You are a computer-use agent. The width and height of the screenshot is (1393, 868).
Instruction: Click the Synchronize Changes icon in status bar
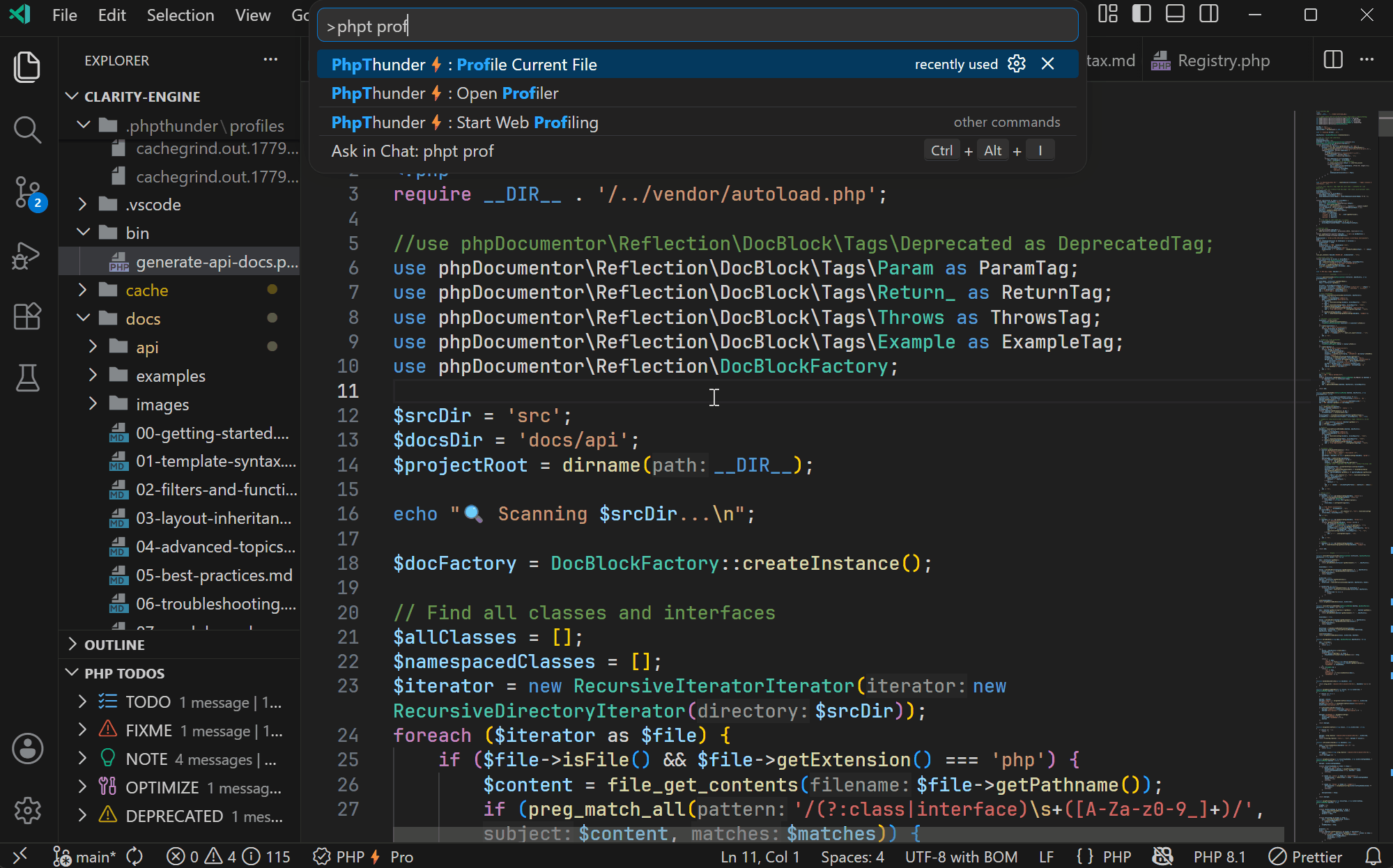click(x=134, y=856)
